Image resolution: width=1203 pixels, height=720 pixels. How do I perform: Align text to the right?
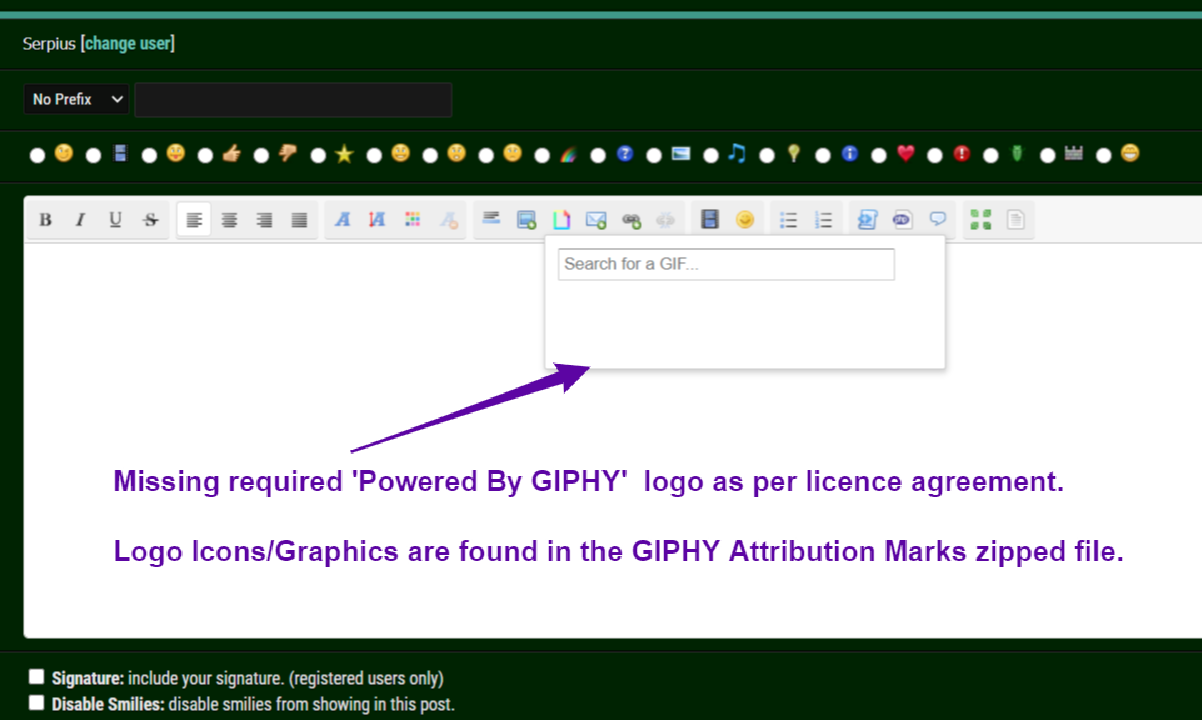coord(264,220)
